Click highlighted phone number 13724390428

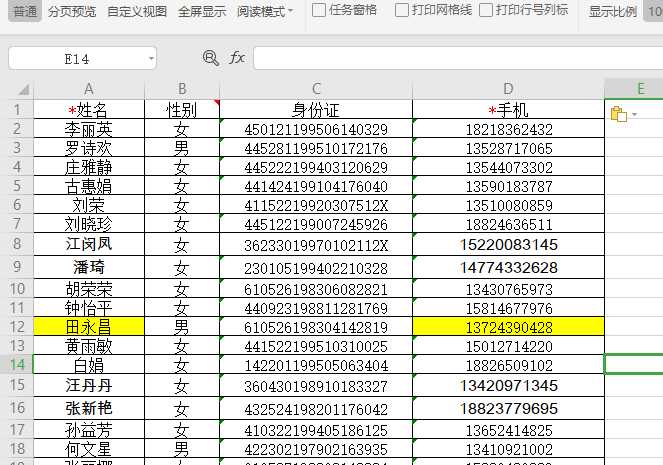508,327
